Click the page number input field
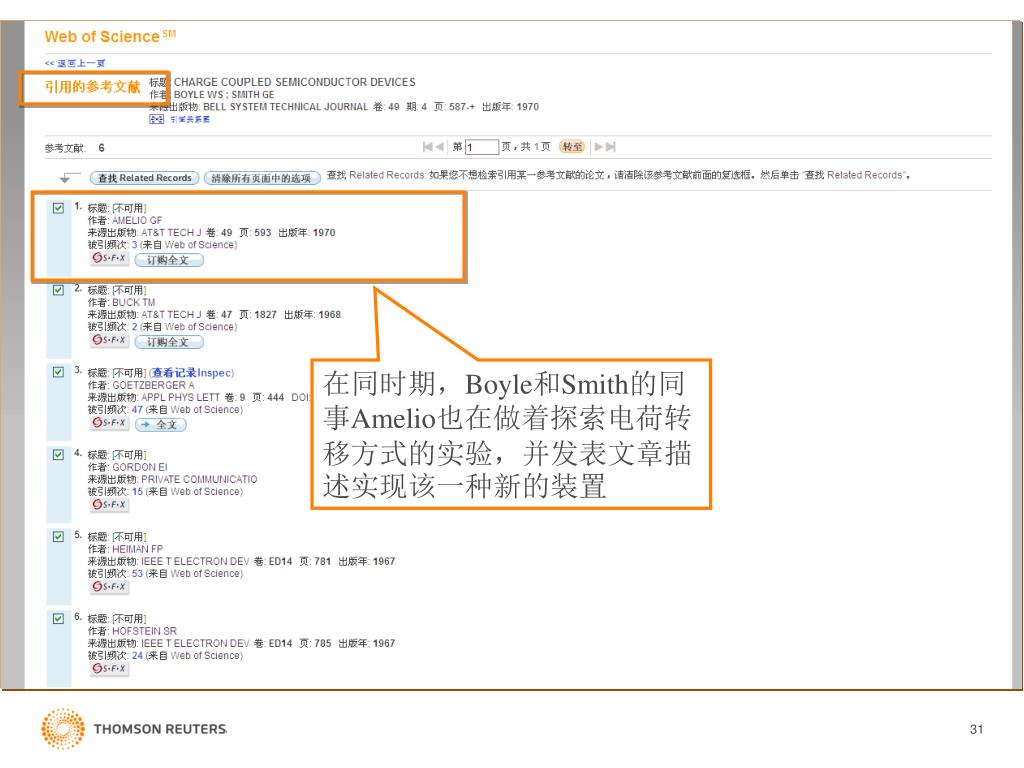This screenshot has height=768, width=1024. 482,147
